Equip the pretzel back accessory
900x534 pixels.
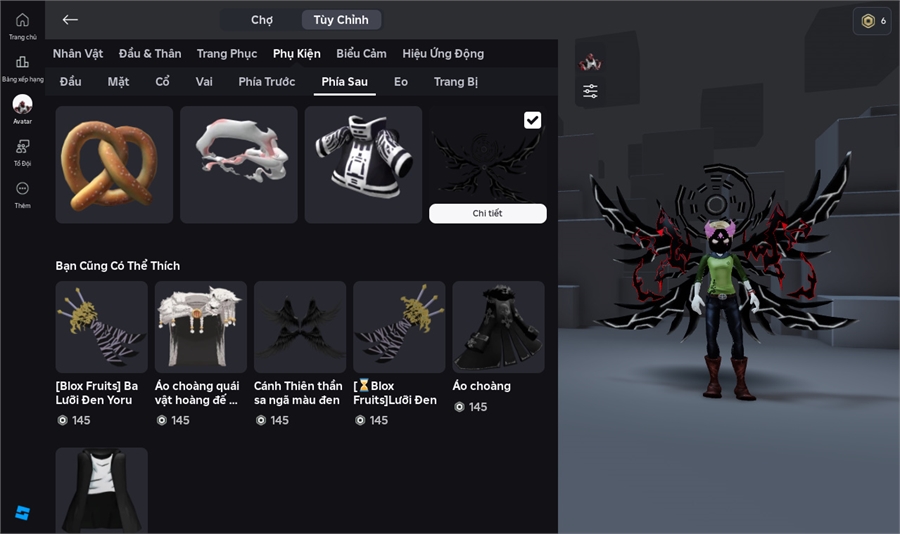114,165
